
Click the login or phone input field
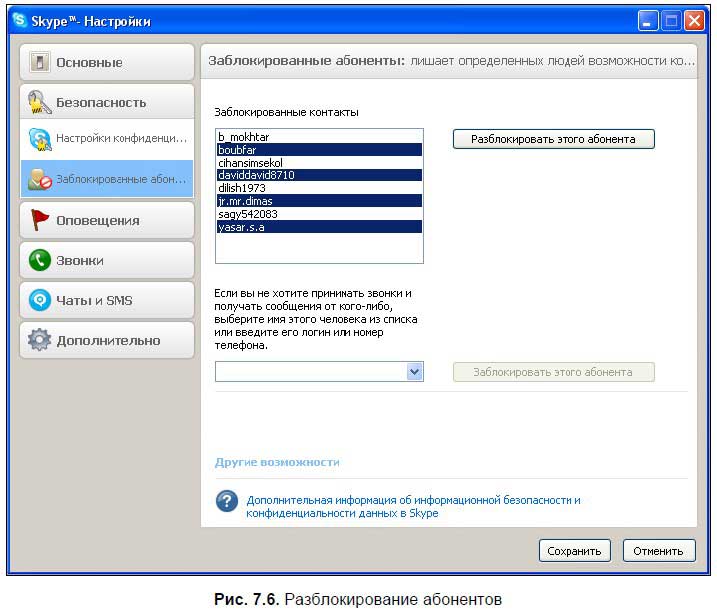point(310,372)
